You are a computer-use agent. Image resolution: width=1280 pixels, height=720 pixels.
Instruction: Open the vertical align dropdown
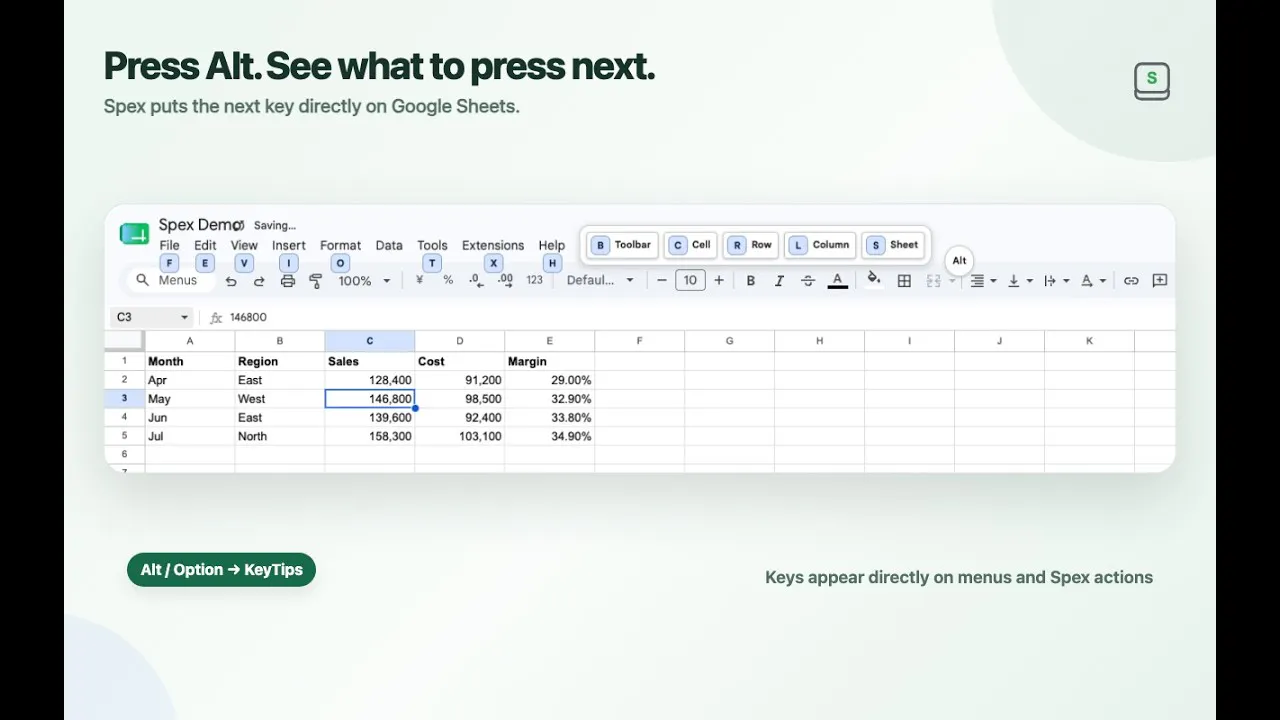tap(1019, 281)
